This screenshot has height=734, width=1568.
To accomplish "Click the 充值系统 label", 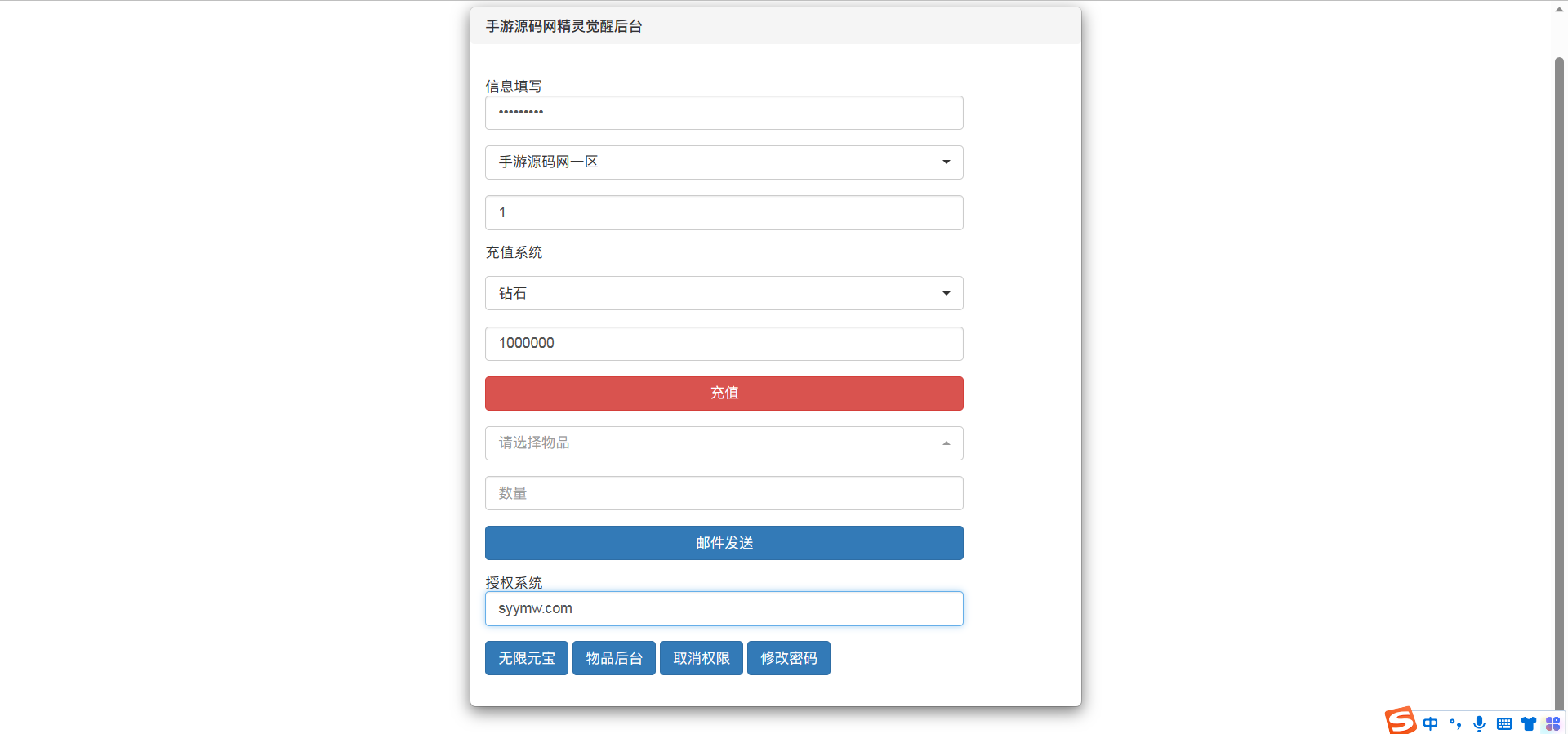I will [x=514, y=252].
